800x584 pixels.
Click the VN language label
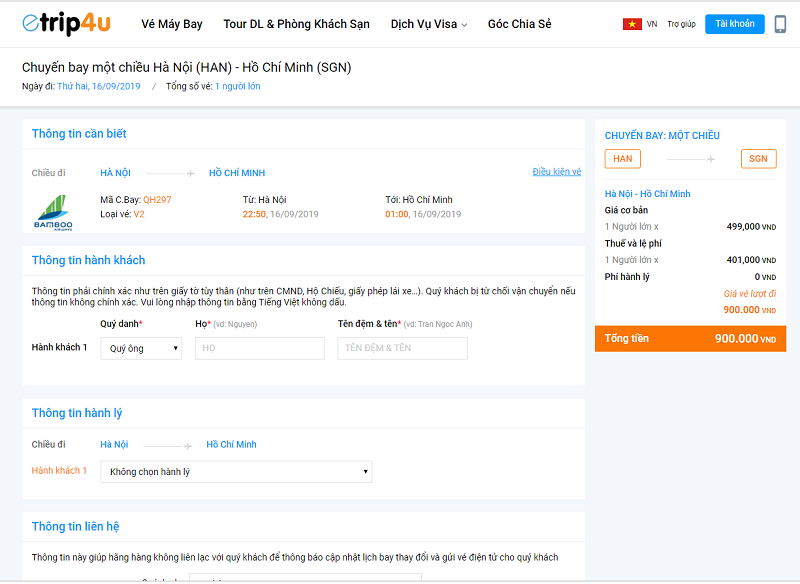(652, 24)
